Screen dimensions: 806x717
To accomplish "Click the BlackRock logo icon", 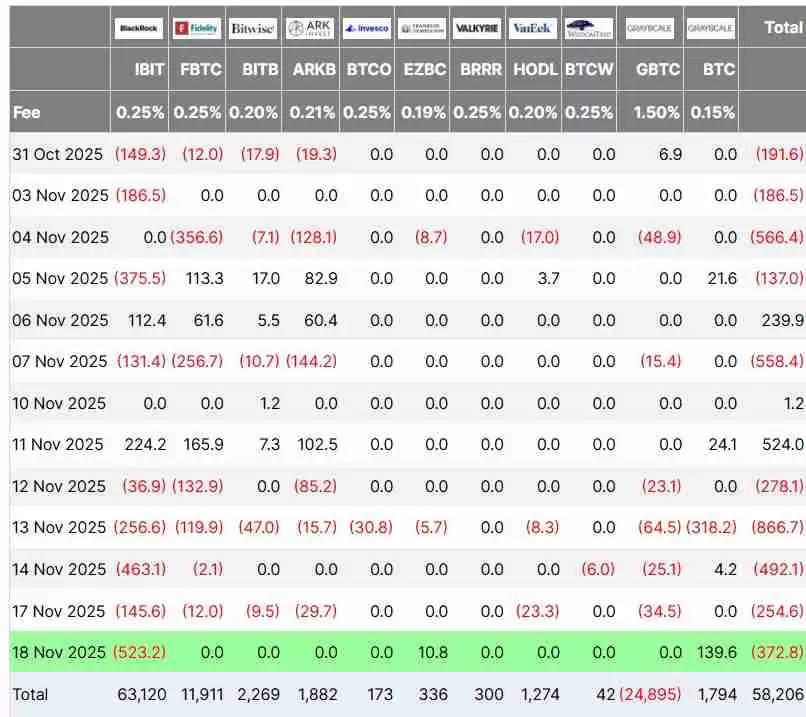I will (x=141, y=27).
